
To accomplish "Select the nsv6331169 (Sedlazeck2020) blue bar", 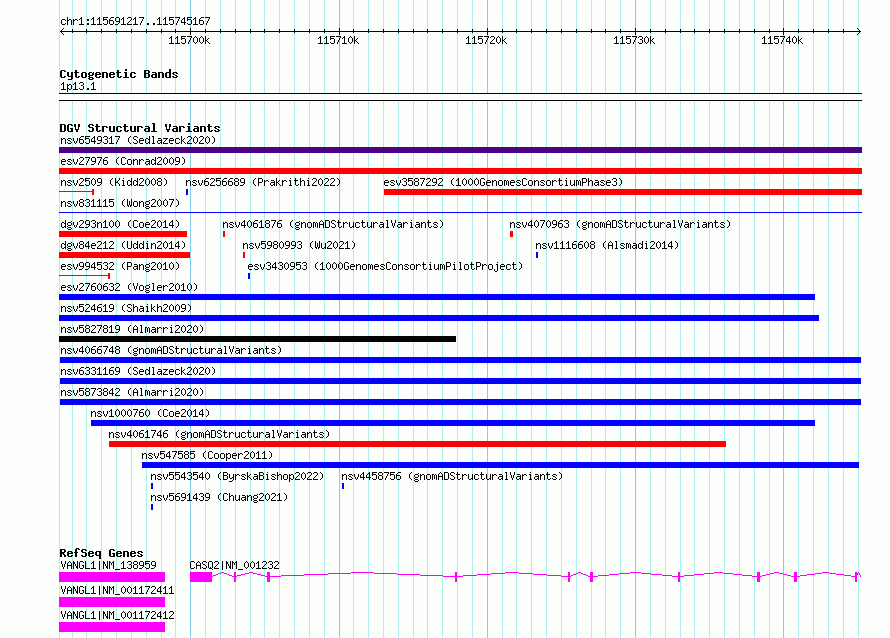I will coord(460,381).
